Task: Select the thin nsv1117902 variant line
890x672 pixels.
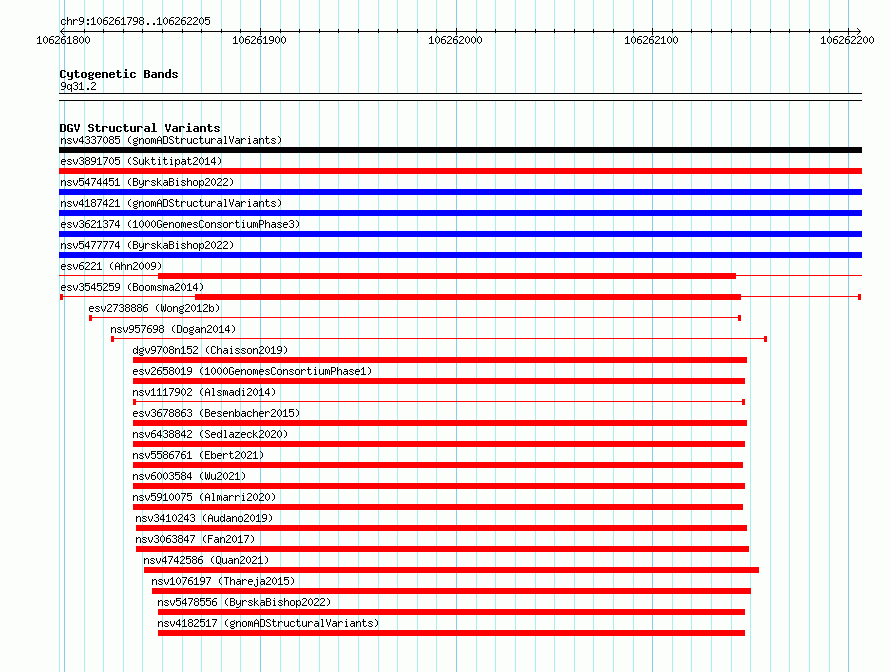Action: click(x=439, y=402)
